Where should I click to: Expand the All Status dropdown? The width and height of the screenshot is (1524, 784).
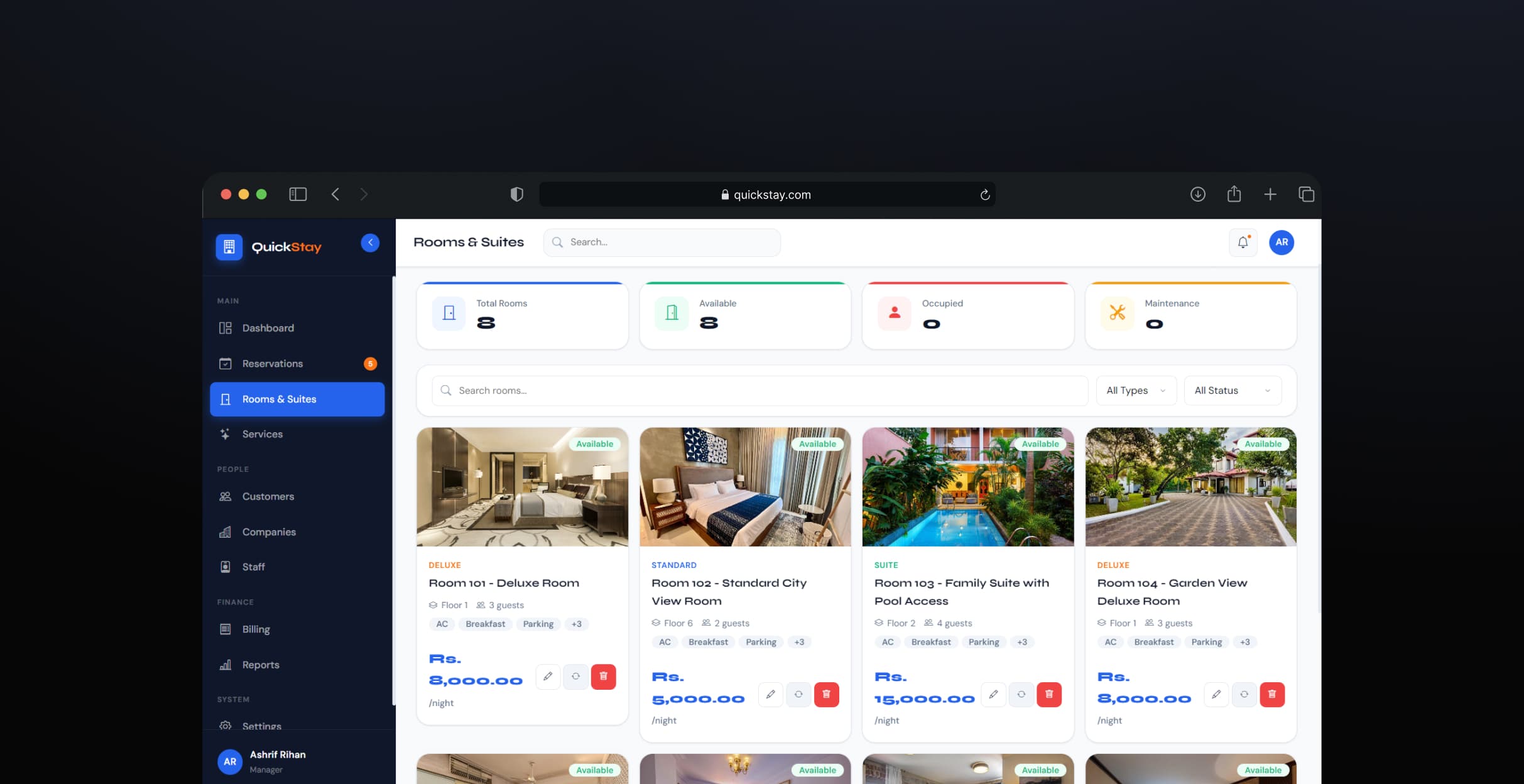click(1233, 391)
